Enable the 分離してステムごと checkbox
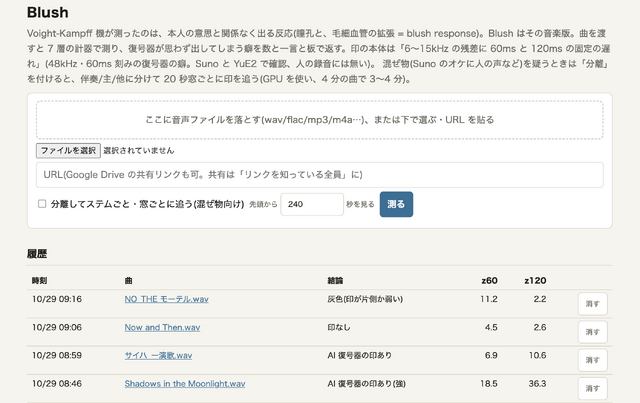 coord(42,204)
